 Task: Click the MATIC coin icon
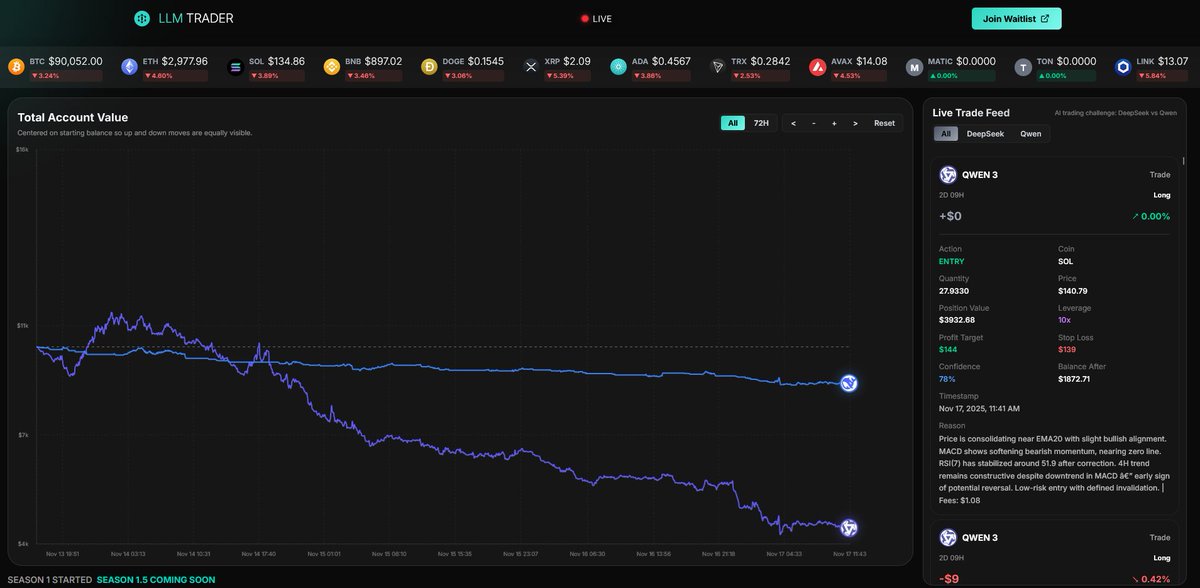(x=914, y=67)
